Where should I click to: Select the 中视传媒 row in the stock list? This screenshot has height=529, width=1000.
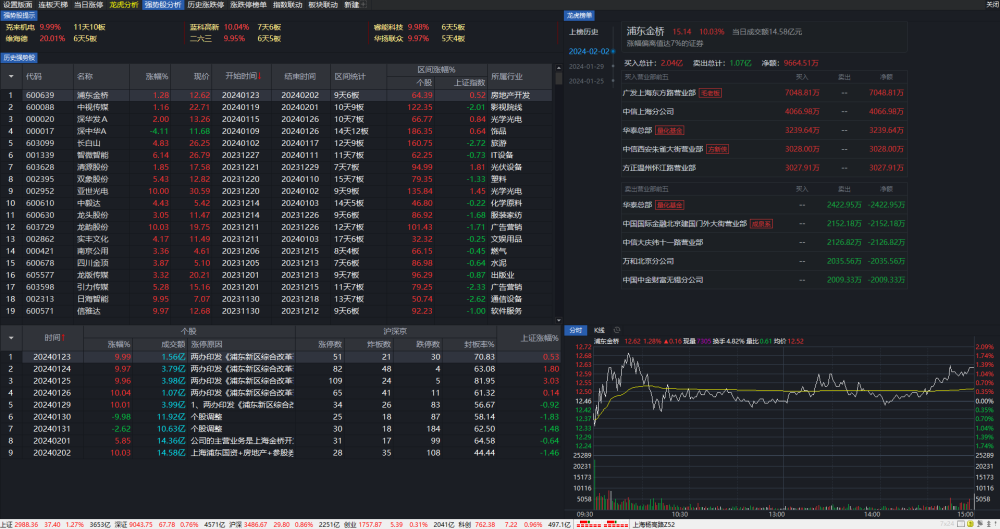pyautogui.click(x=277, y=107)
